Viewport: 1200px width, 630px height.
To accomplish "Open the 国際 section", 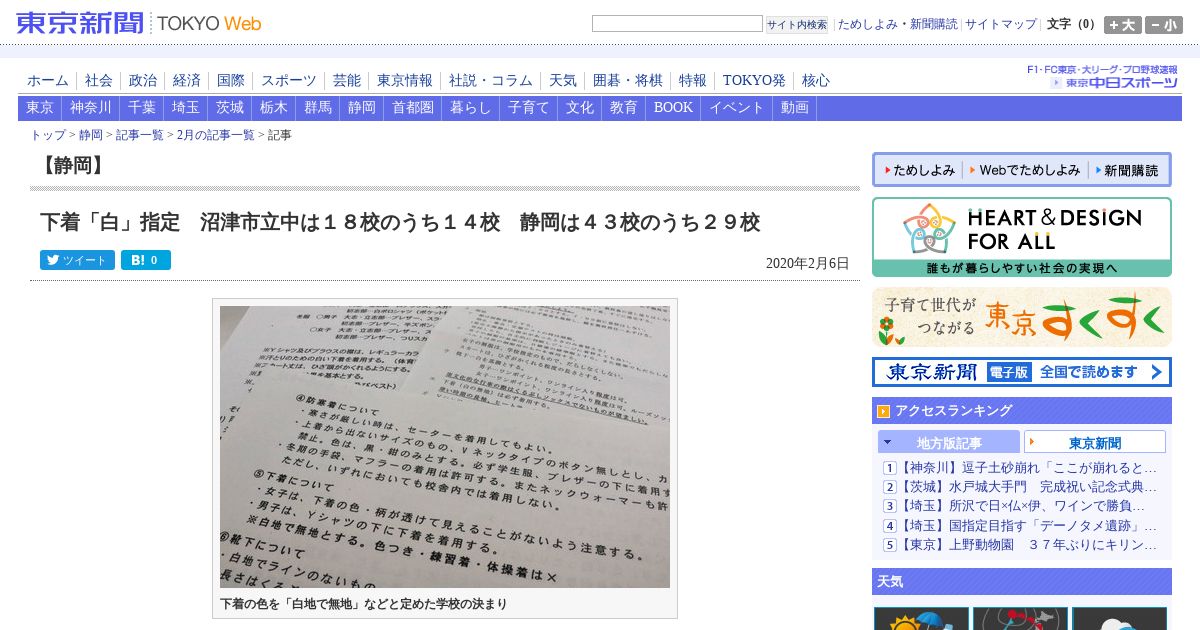I will point(231,80).
